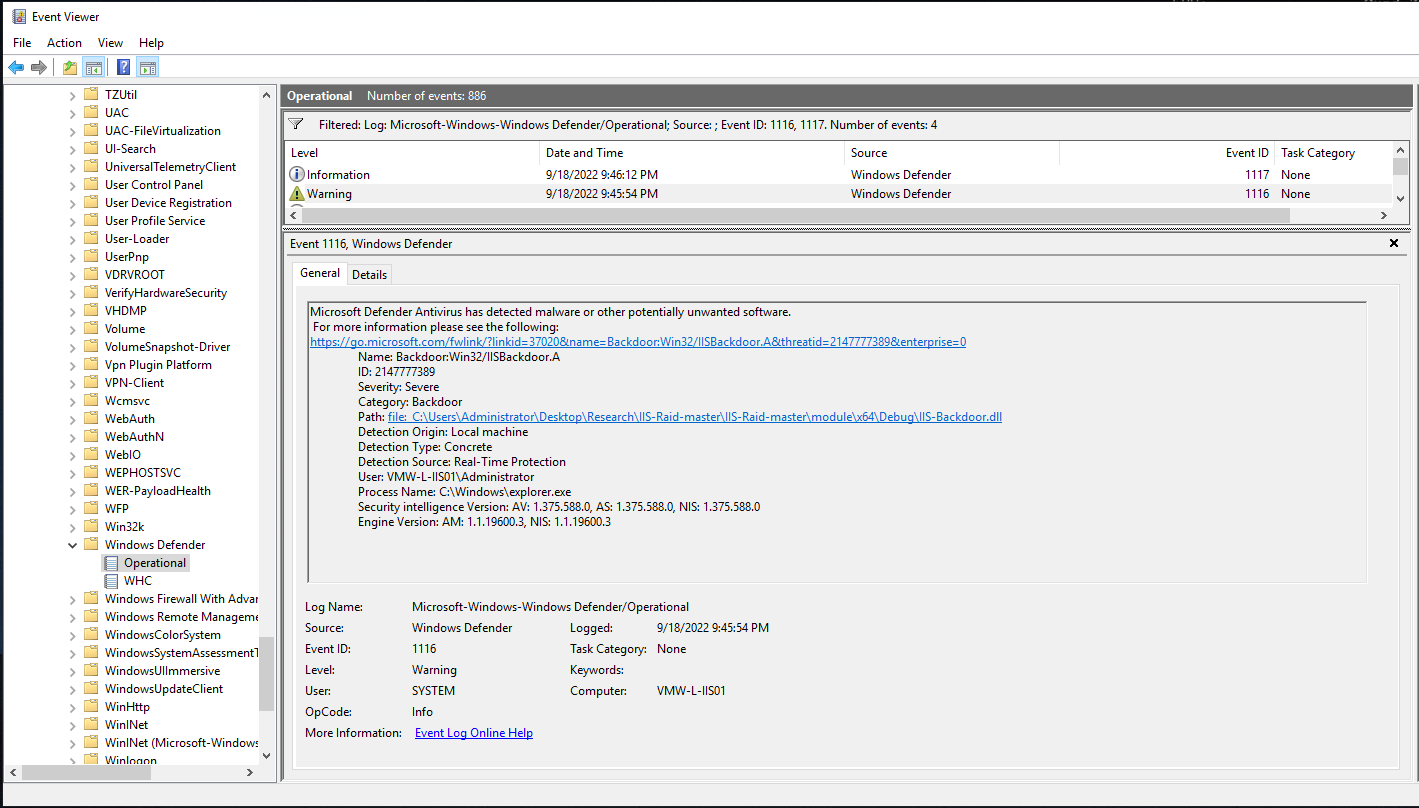Viewport: 1419px width, 808px height.
Task: Click the event list scroll down arrow
Action: [x=1400, y=197]
